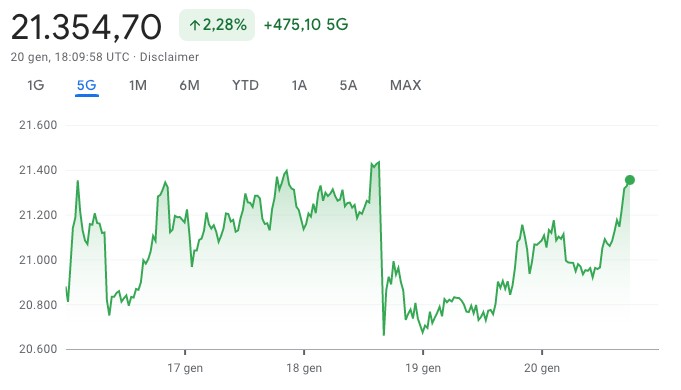
Task: Select the 5G time range tab
Action: tap(86, 85)
